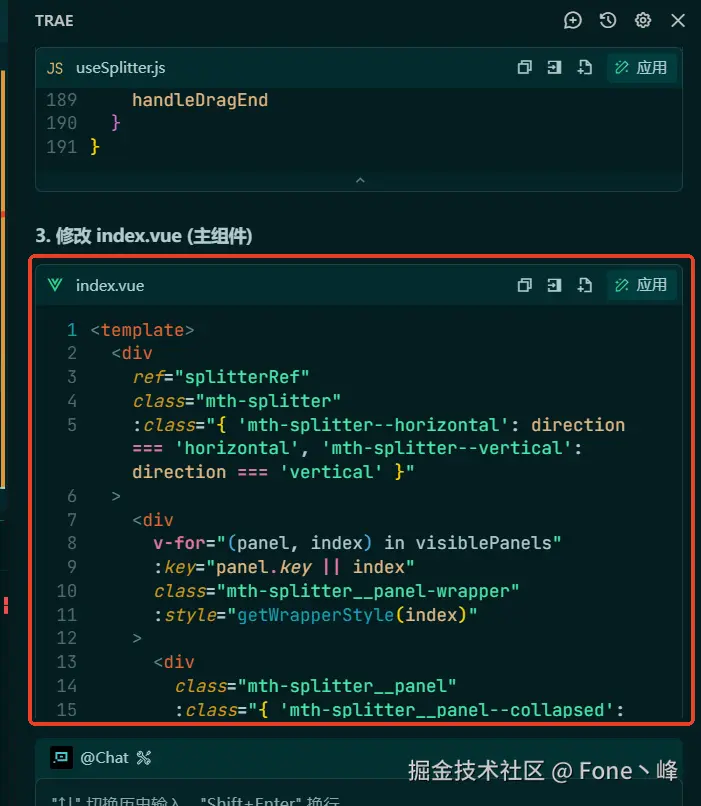Click the index.vue file name header

click(109, 285)
